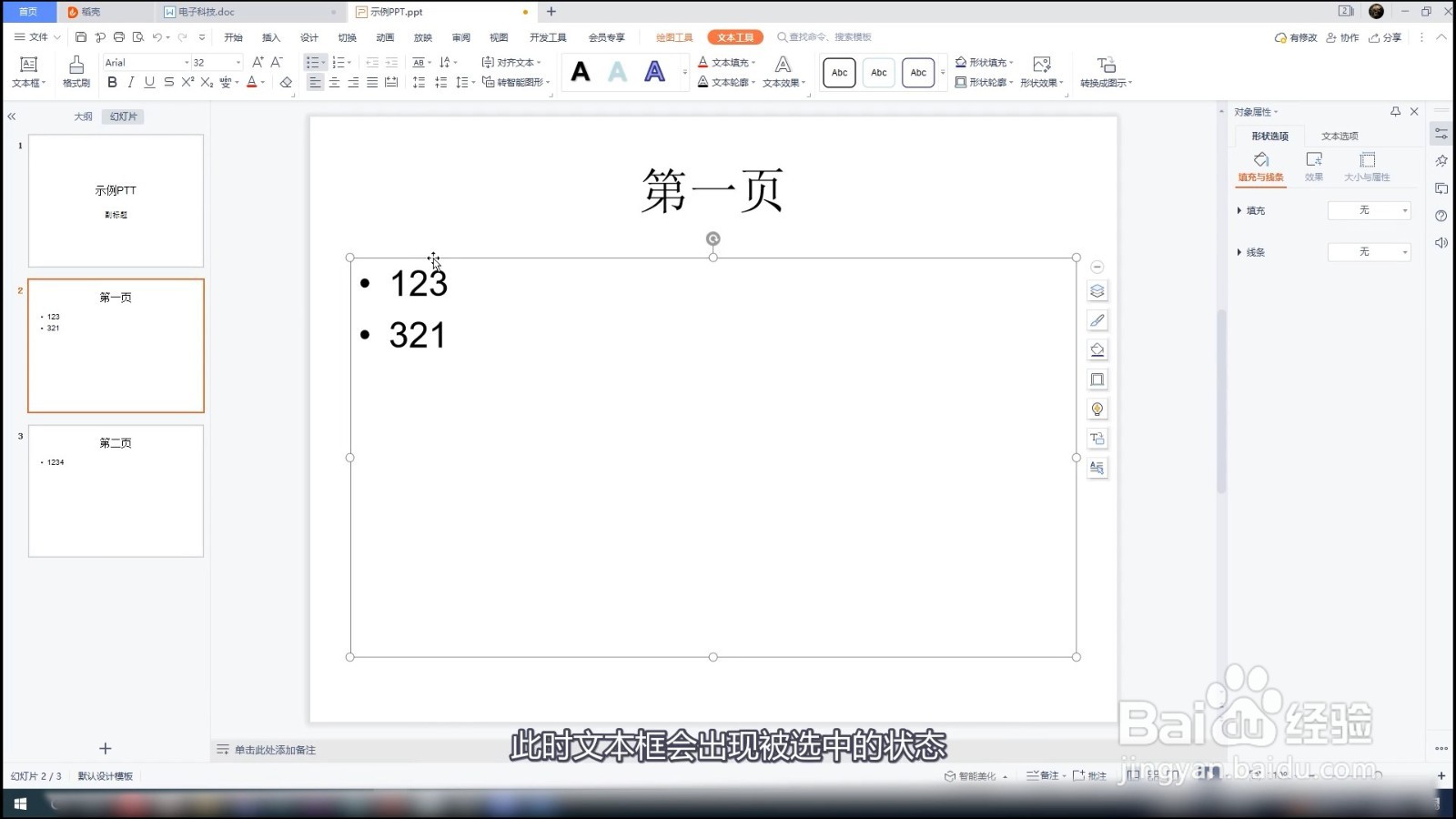Screen dimensions: 1456x819
Task: Toggle bold formatting on selected text
Action: click(x=112, y=82)
